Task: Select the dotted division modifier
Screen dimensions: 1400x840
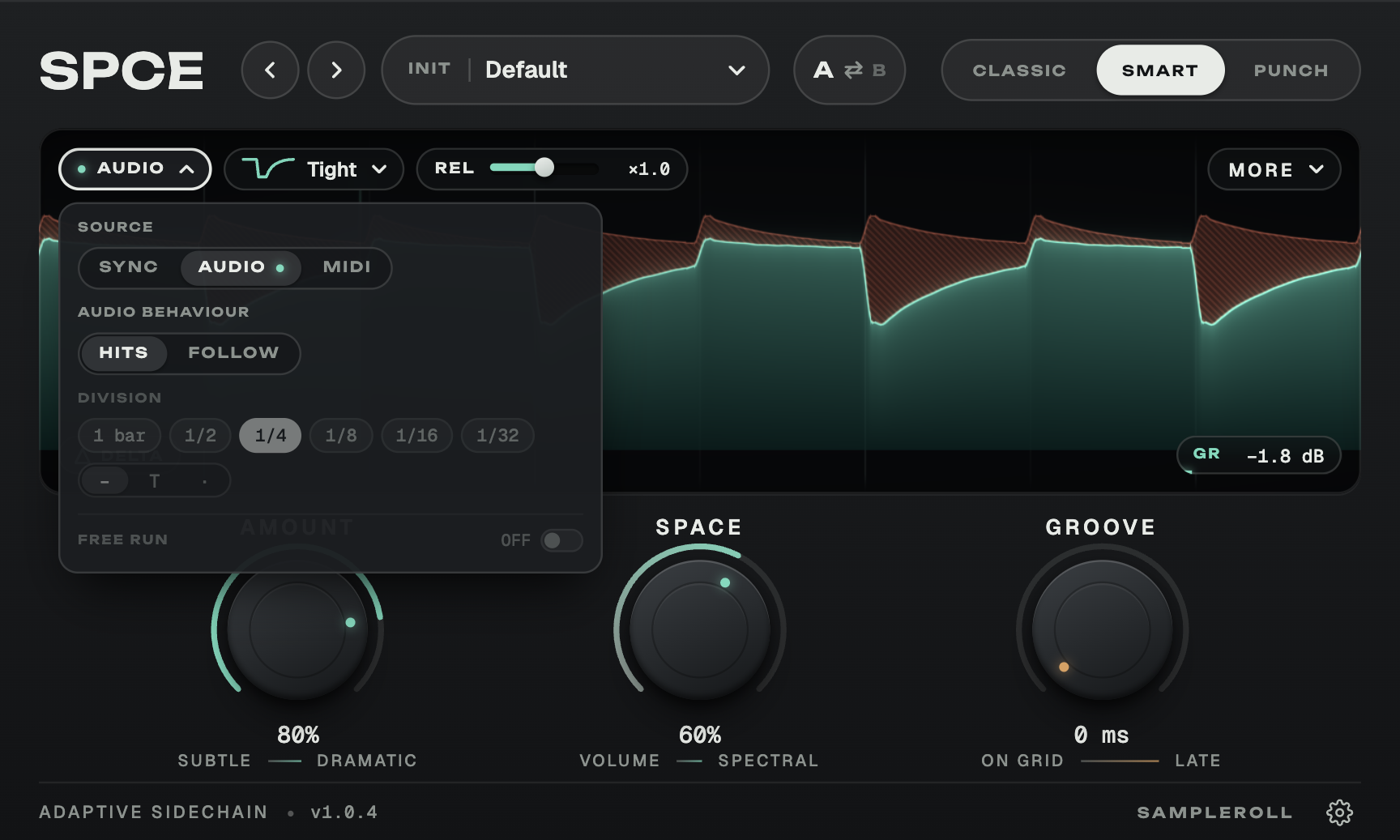Action: pyautogui.click(x=204, y=481)
